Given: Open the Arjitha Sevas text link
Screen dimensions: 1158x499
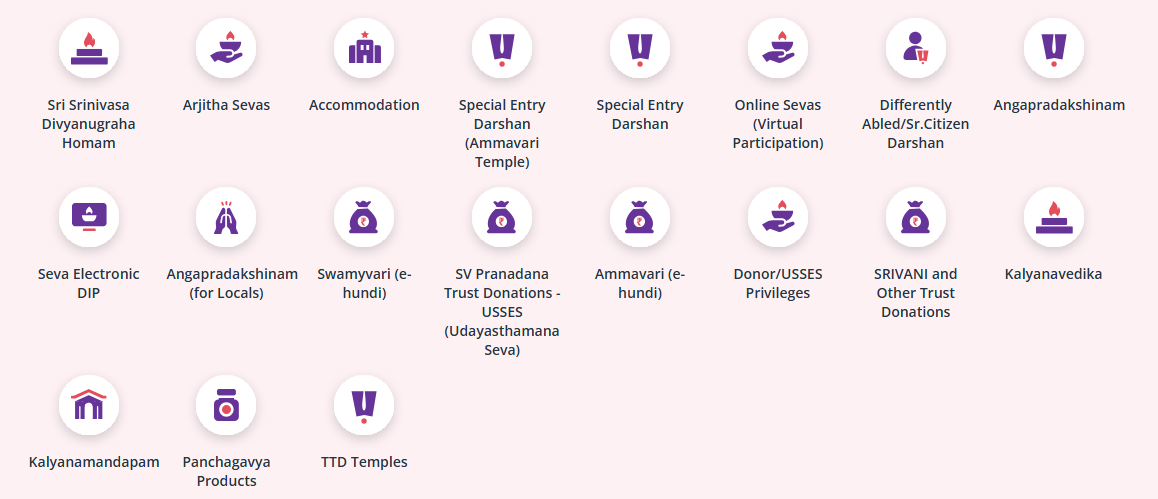Looking at the screenshot, I should pos(226,105).
